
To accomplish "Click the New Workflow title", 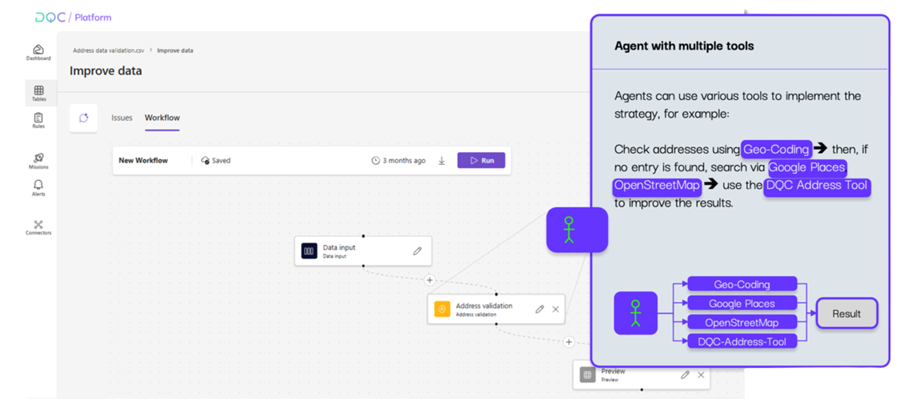I will pos(143,161).
